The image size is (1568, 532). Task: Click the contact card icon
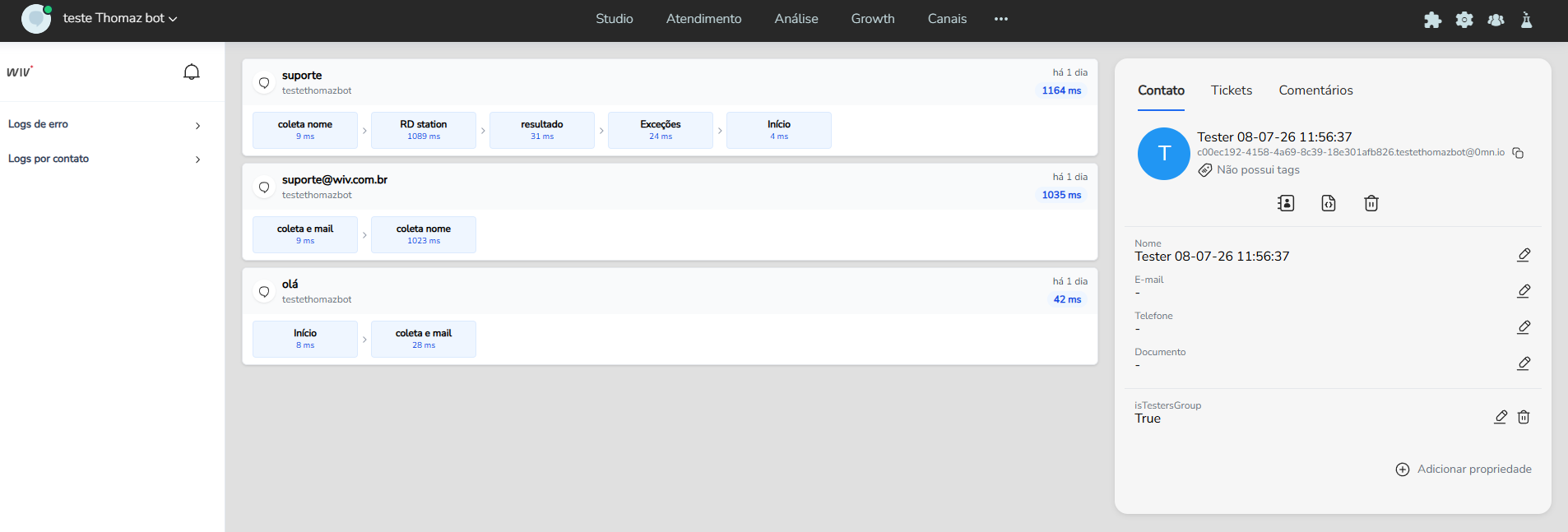1286,203
